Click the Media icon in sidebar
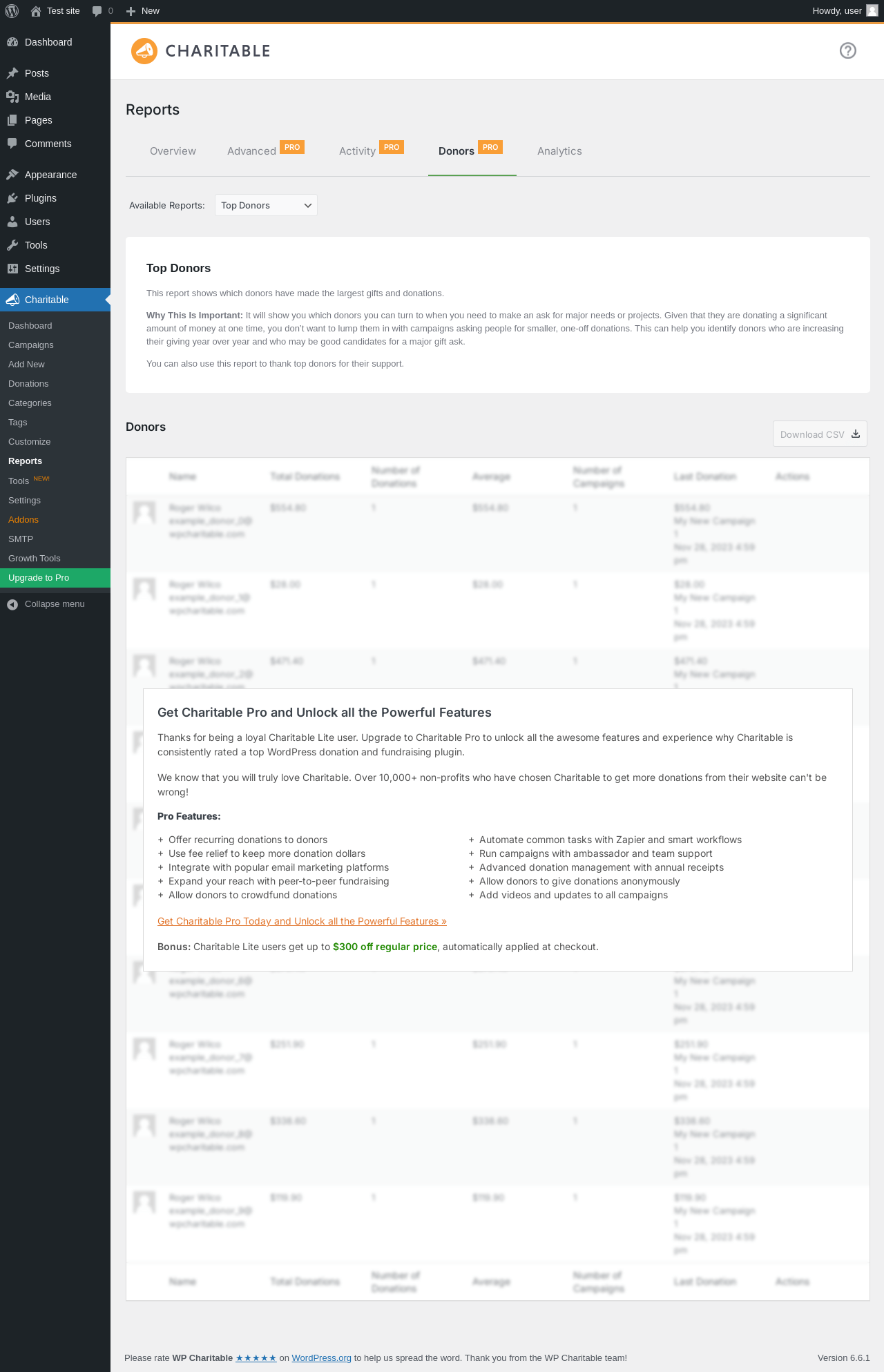 point(12,97)
